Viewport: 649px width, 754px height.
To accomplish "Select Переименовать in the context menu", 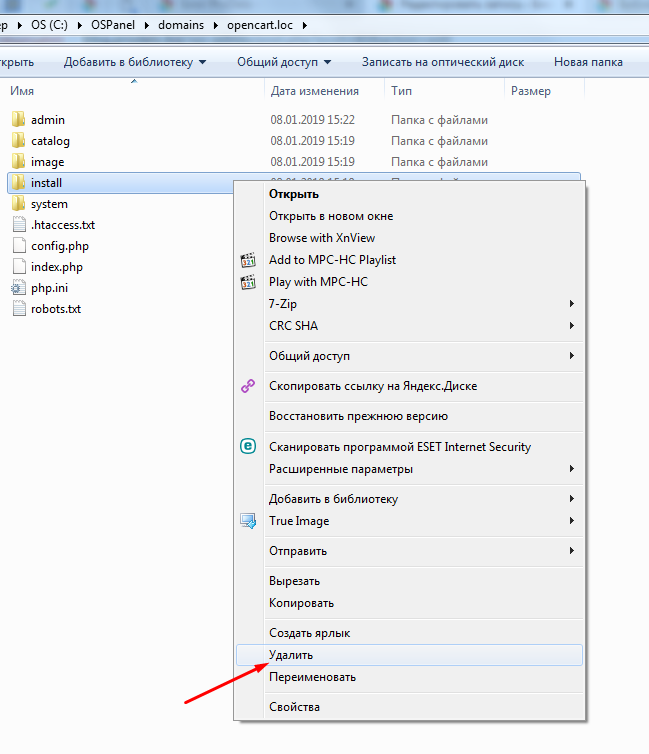I will 312,677.
